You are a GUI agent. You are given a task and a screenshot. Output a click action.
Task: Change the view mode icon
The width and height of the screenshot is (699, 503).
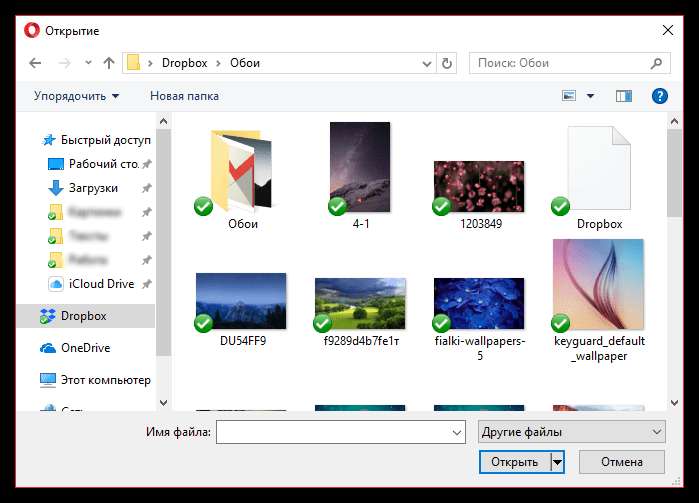coord(569,95)
